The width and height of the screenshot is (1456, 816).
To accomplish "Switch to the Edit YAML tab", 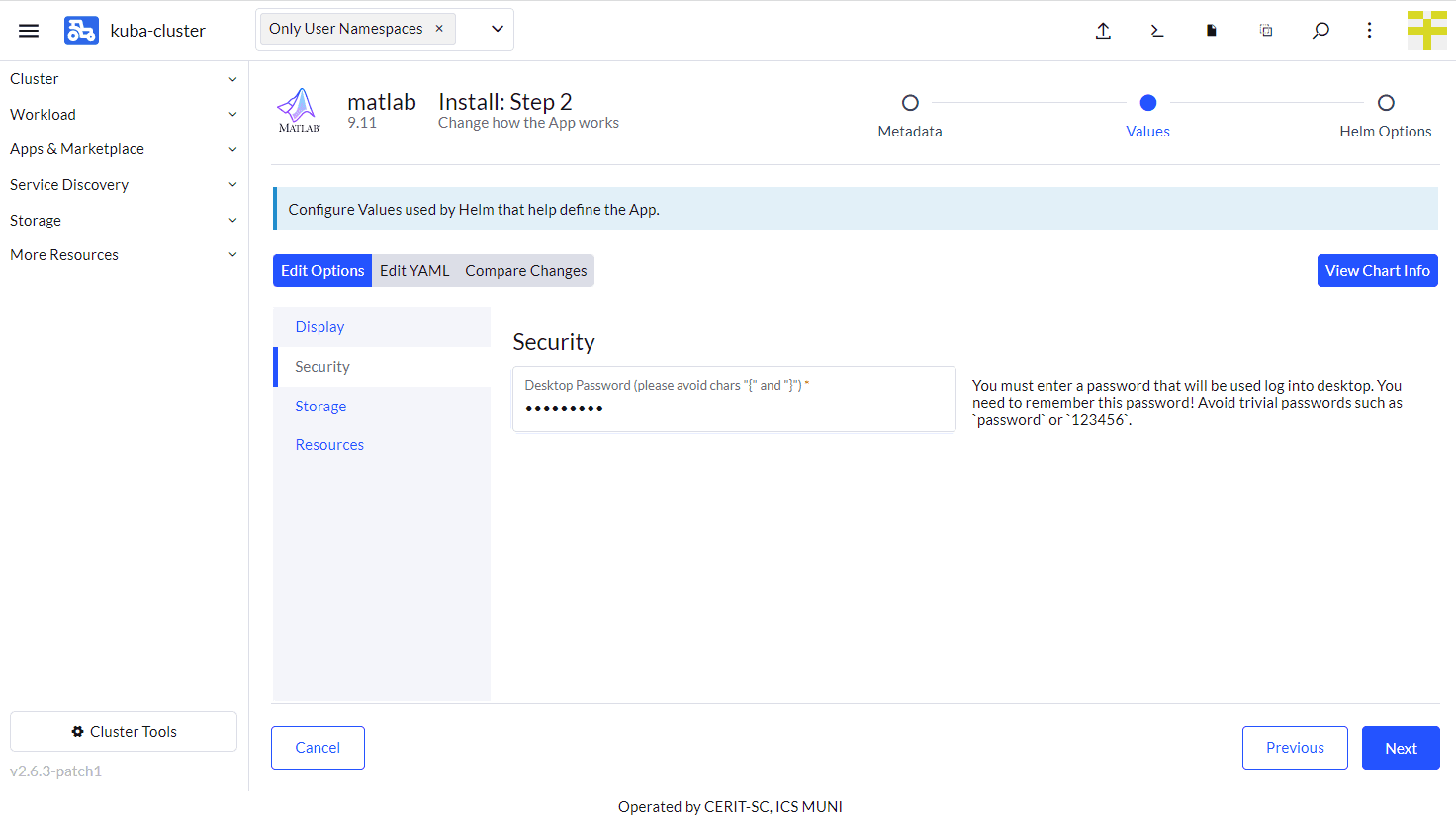I will [x=414, y=270].
